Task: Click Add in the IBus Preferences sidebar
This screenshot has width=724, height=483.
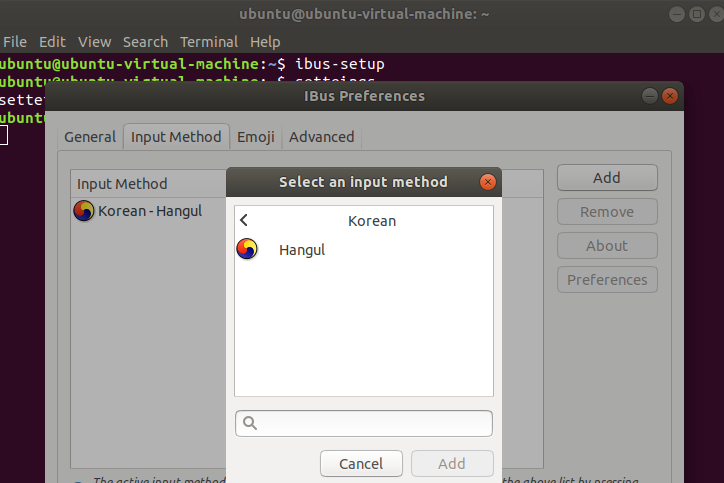Action: click(607, 178)
